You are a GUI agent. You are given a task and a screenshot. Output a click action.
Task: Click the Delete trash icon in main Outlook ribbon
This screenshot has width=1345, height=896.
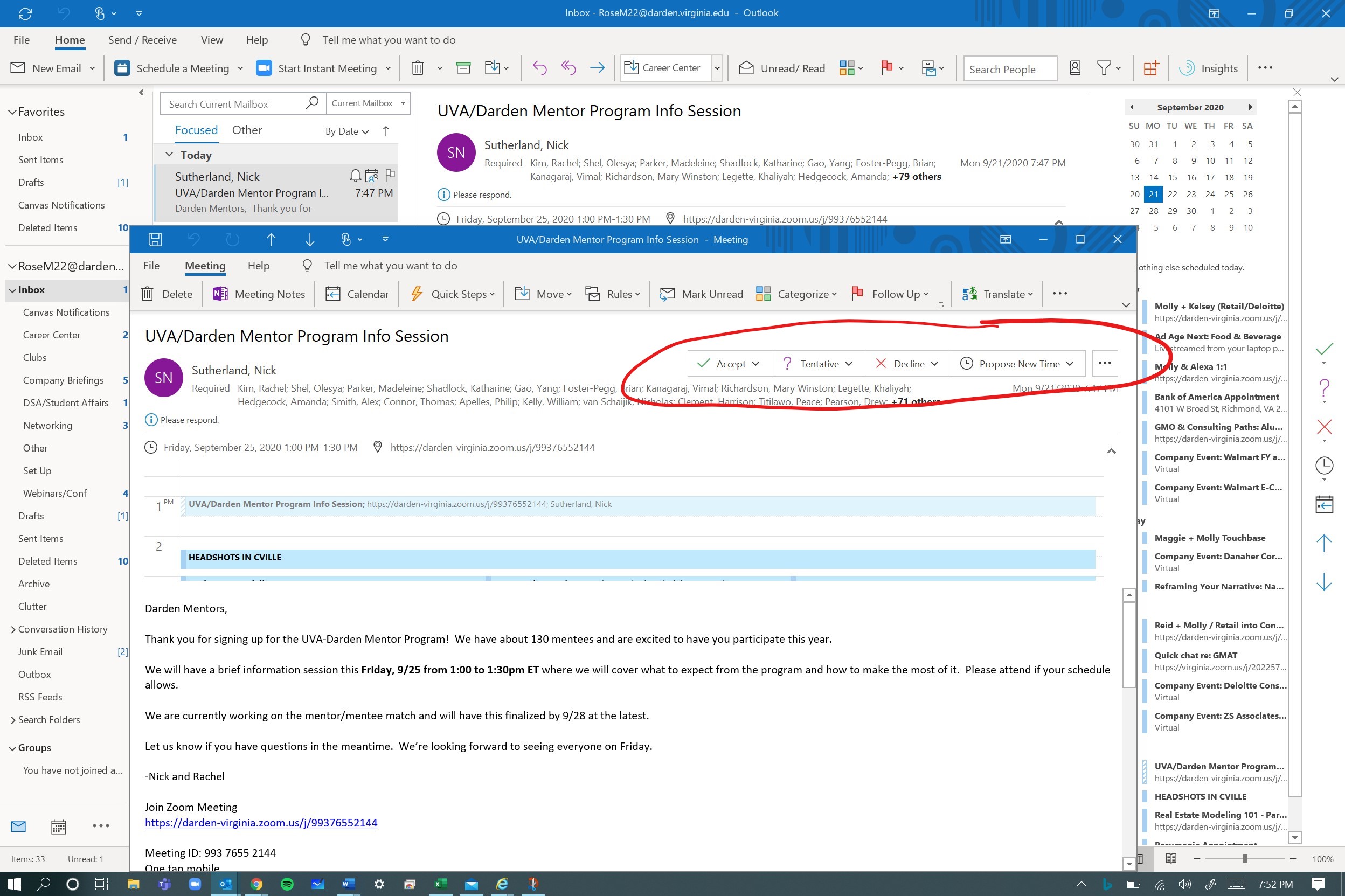click(x=418, y=68)
